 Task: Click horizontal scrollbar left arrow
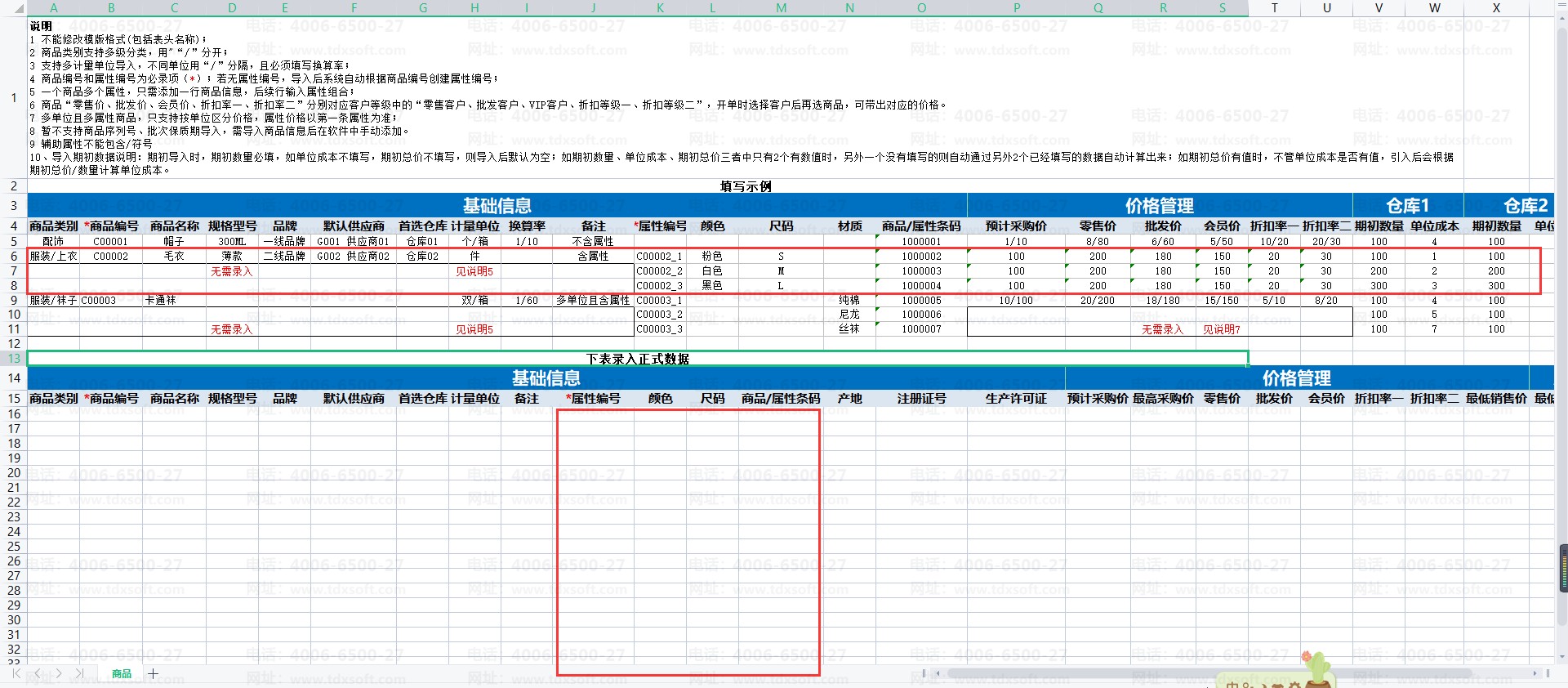click(x=938, y=673)
